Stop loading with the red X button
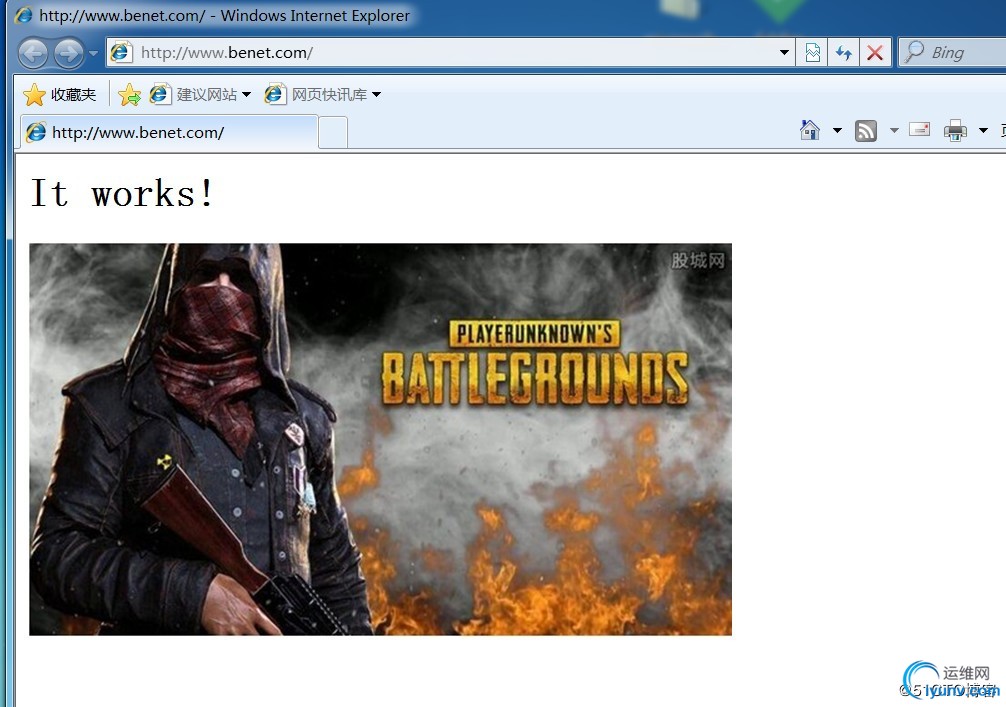1006x707 pixels. [874, 53]
